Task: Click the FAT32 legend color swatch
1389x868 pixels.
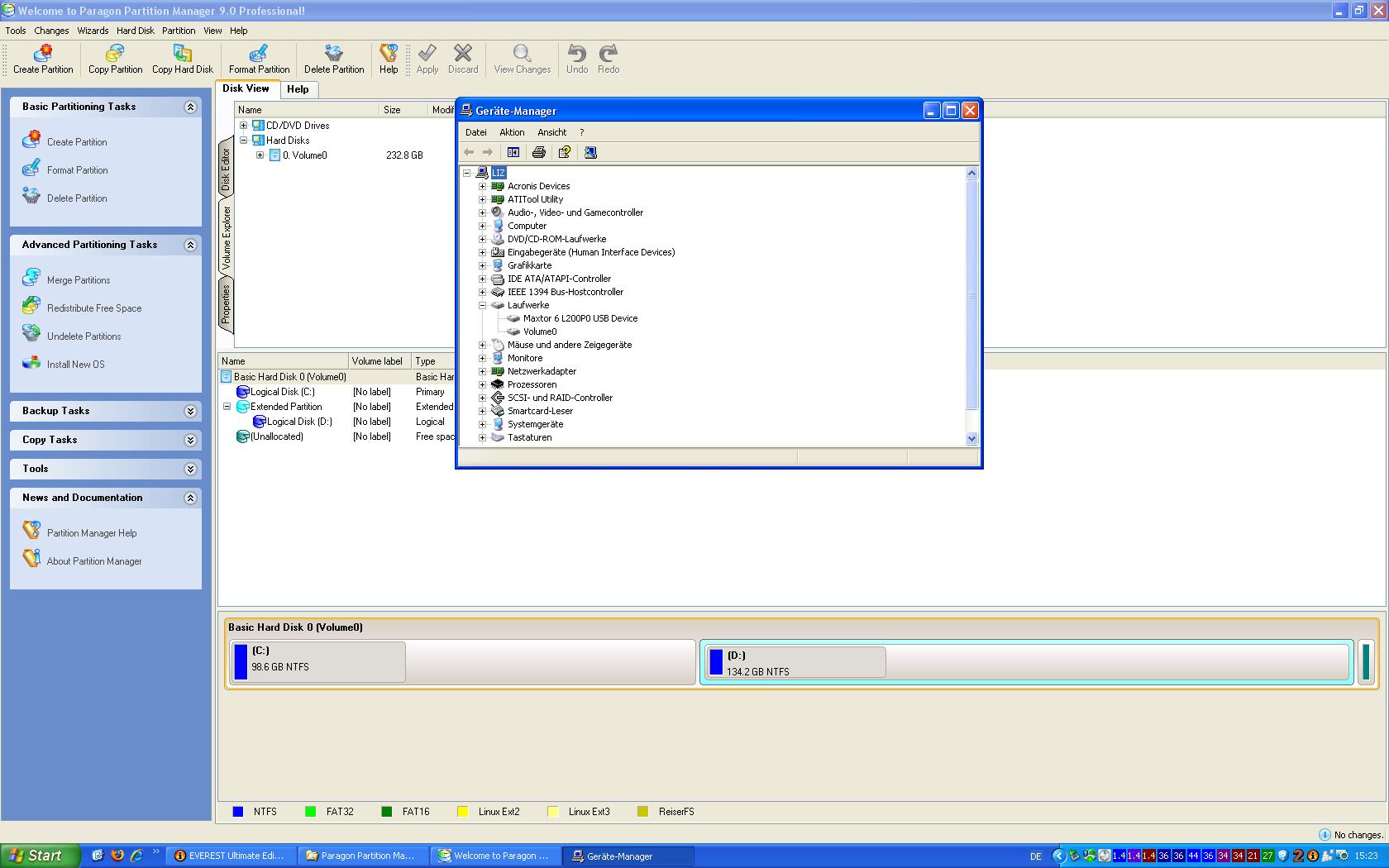Action: tap(311, 812)
